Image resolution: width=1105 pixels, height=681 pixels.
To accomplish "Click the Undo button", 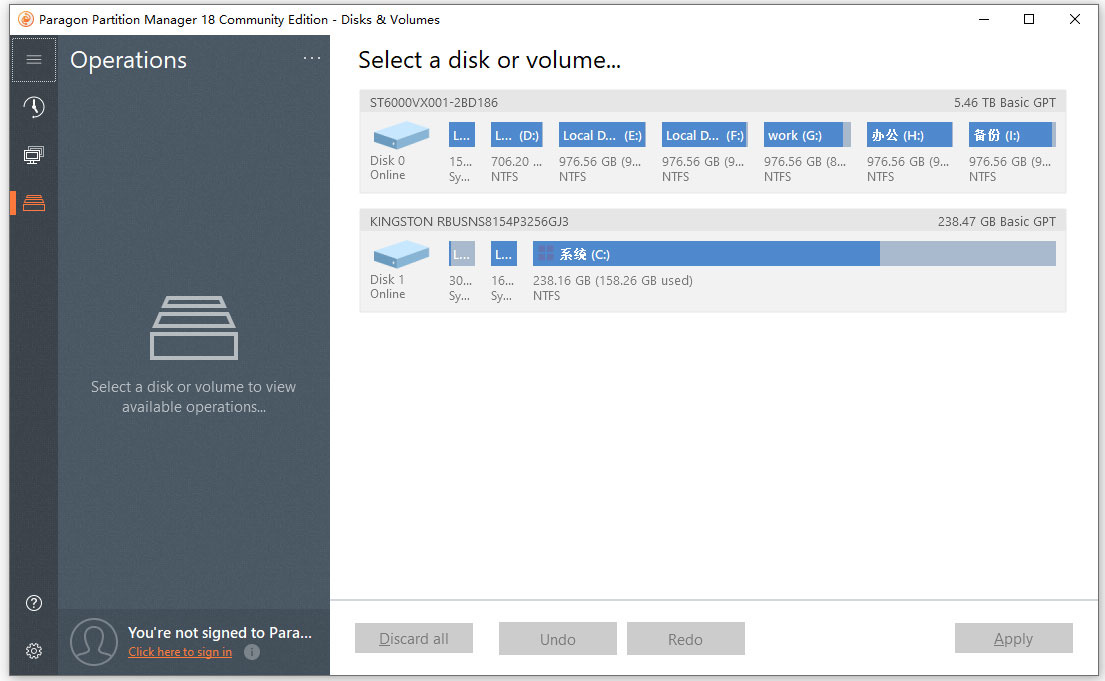I will point(557,638).
